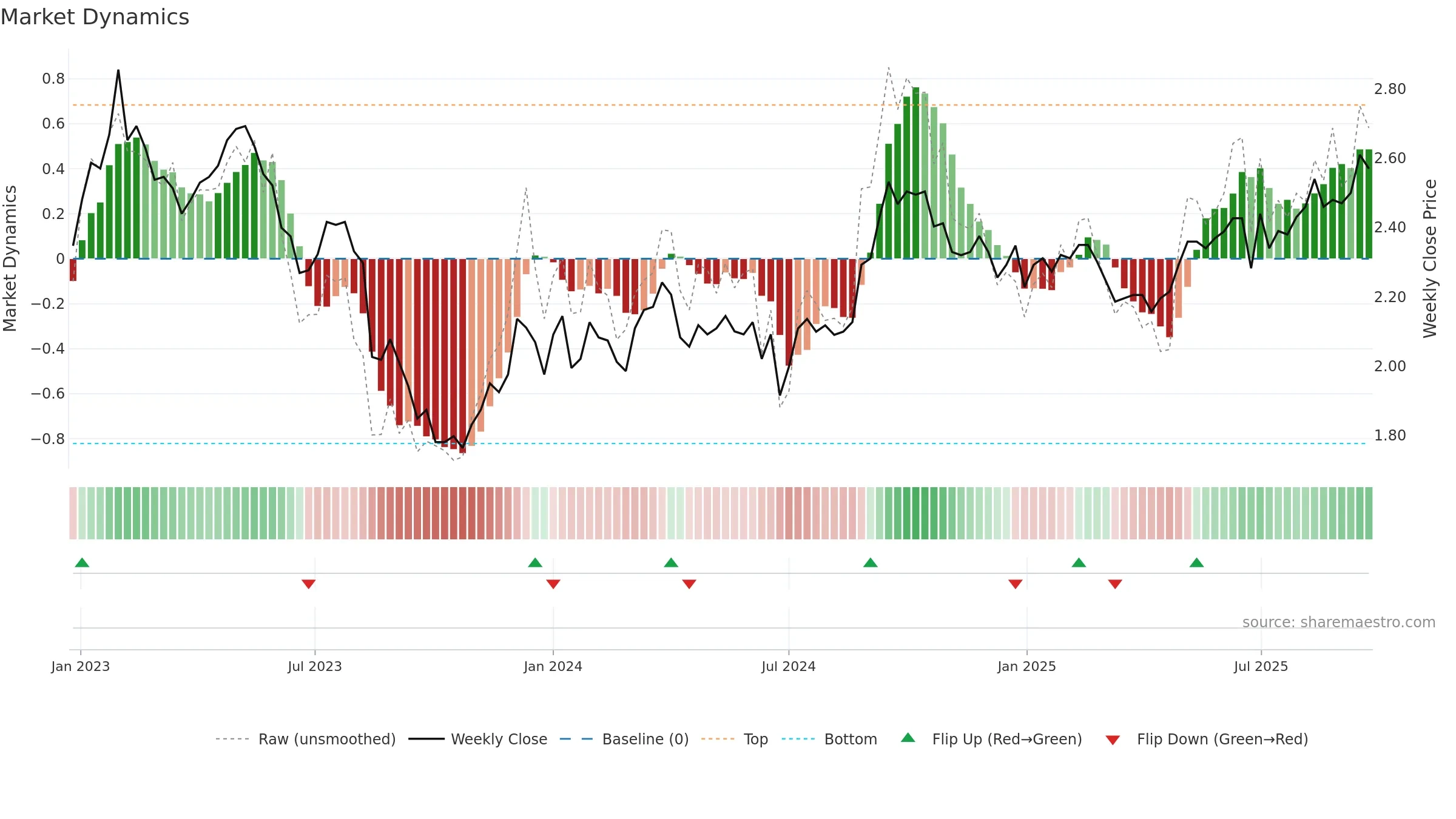Click the 0.4 left axis tick
The width and height of the screenshot is (1456, 819).
[53, 169]
